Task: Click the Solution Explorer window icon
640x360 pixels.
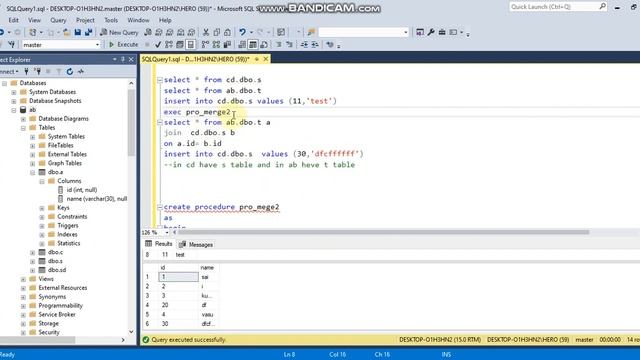Action: coord(420,32)
